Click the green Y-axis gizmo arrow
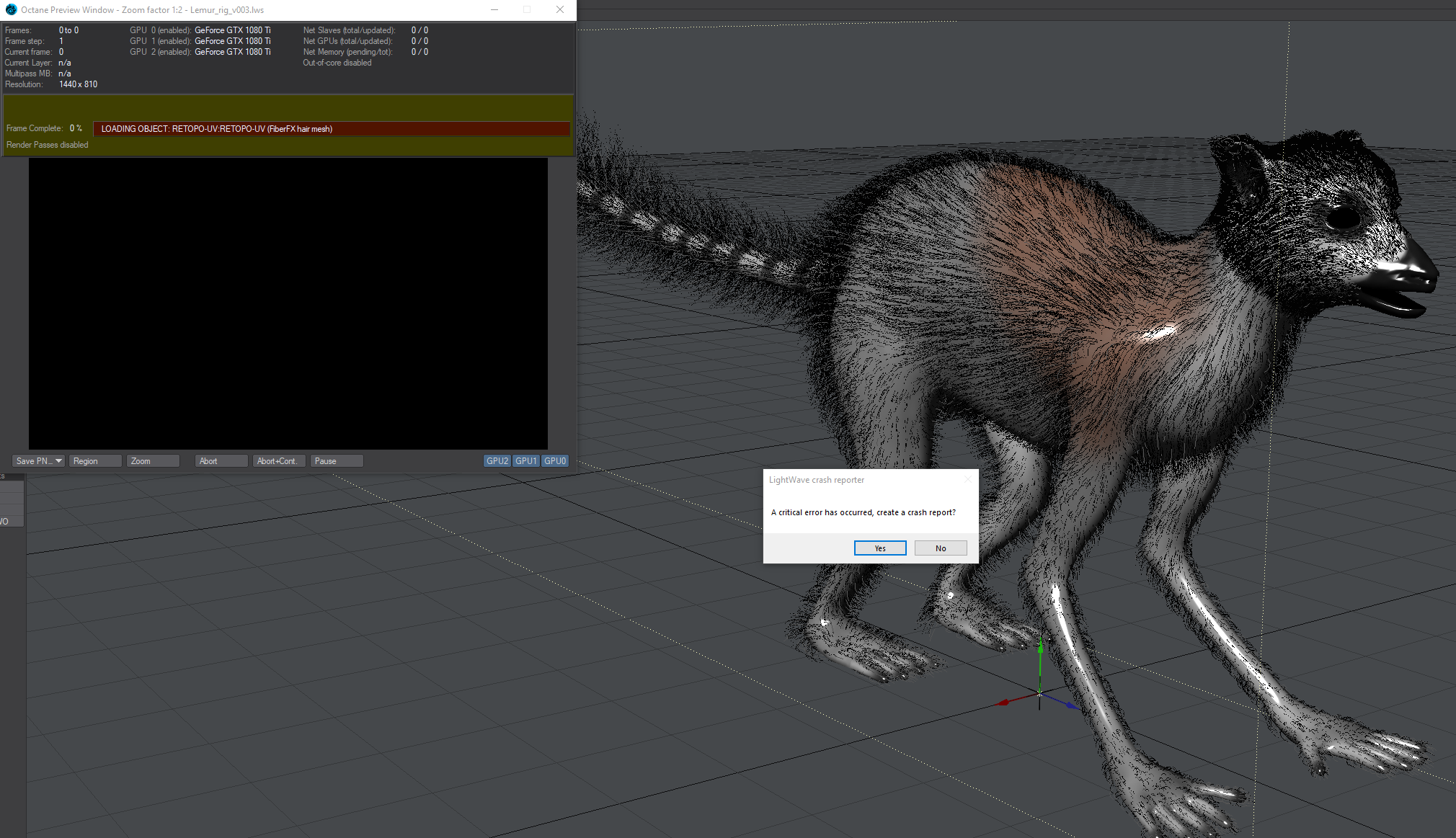This screenshot has width=1456, height=838. (x=1040, y=648)
